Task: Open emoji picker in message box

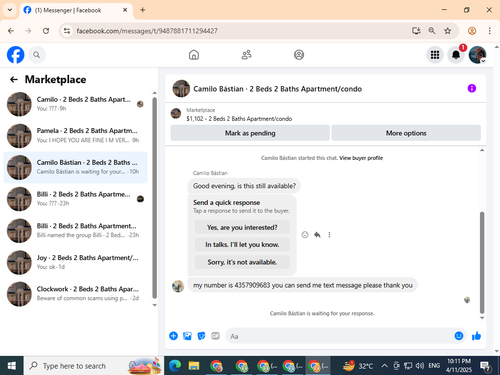Action: click(x=459, y=336)
